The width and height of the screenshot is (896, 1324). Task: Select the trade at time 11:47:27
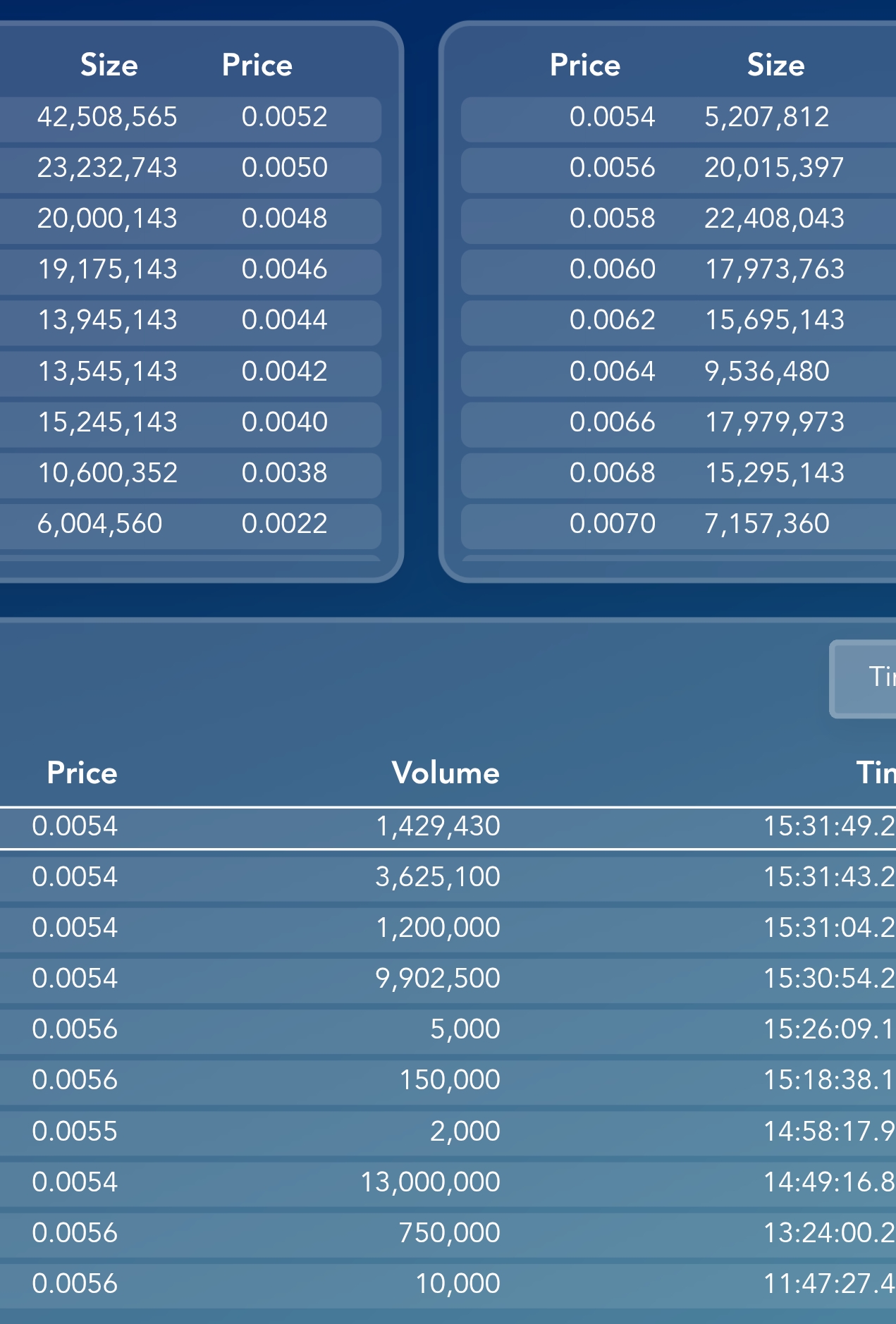tap(448, 1284)
